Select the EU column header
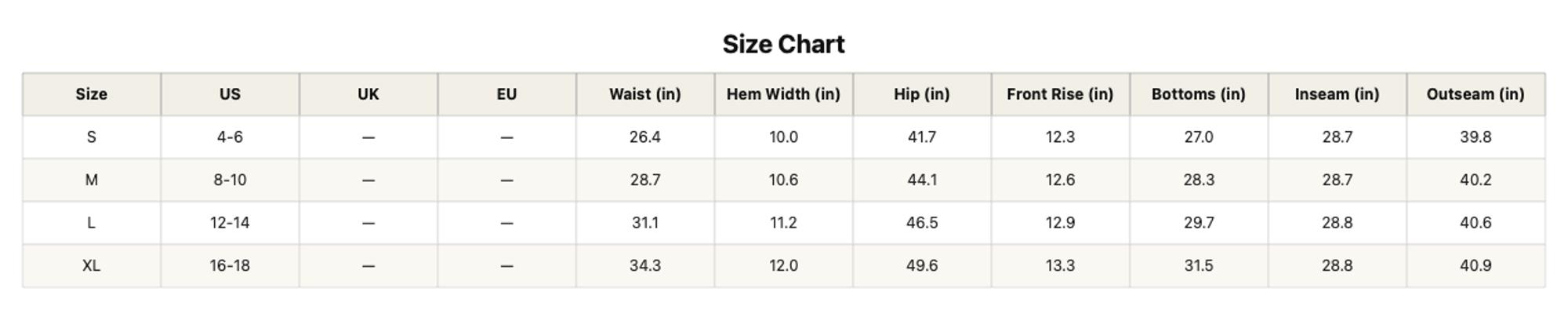The height and width of the screenshot is (310, 1568). [506, 94]
